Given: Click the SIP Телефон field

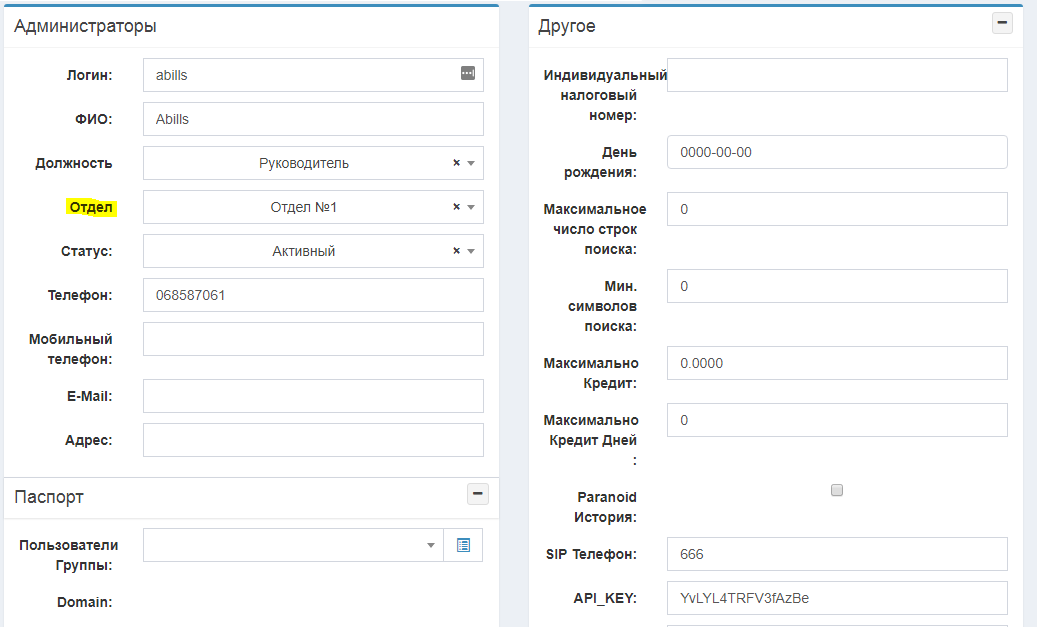Looking at the screenshot, I should (837, 554).
